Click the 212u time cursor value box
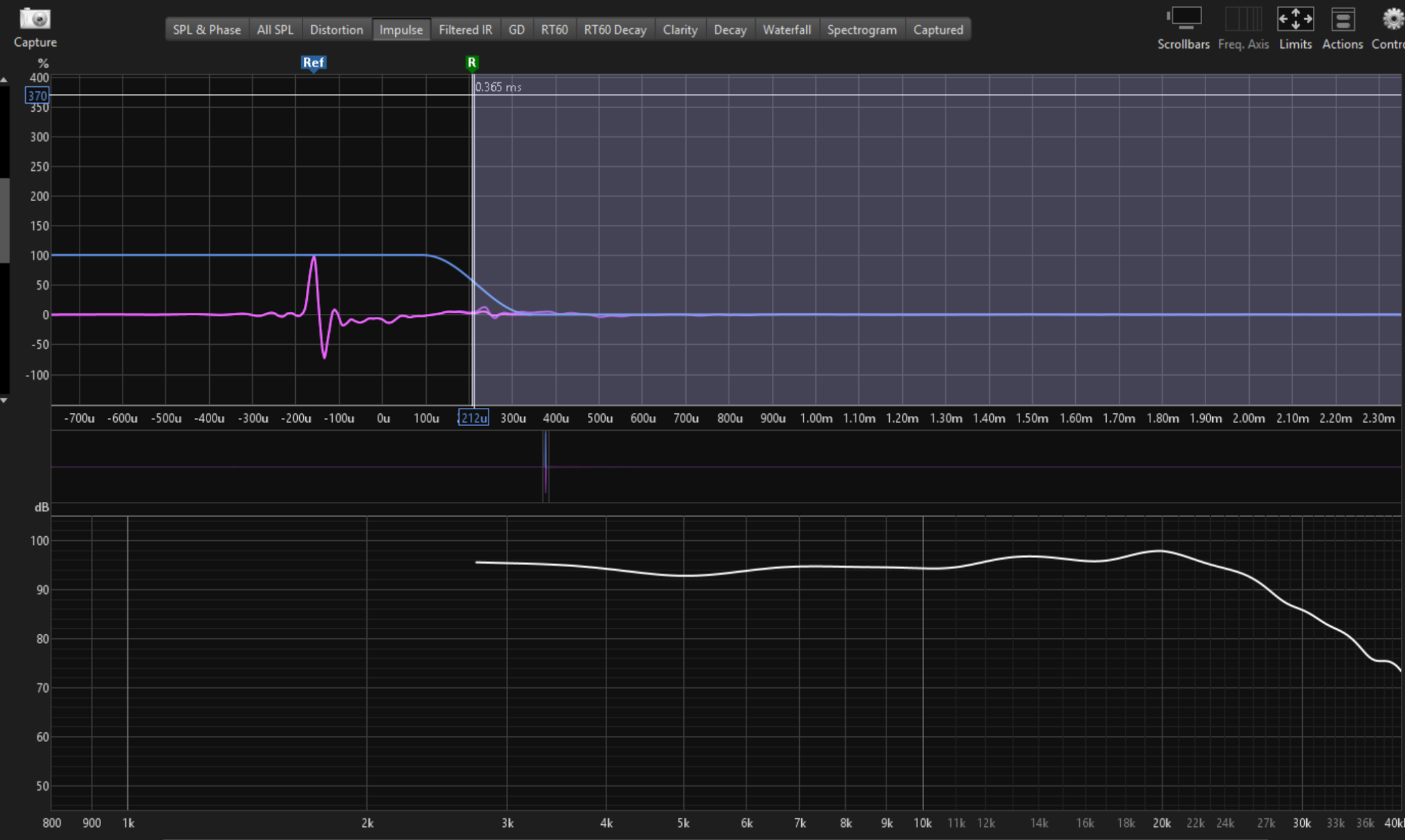1405x840 pixels. [473, 418]
